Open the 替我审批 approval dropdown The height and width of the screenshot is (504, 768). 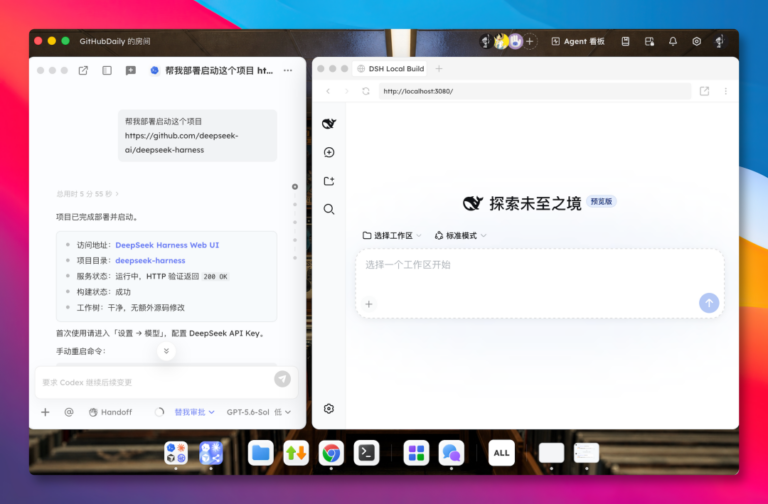tap(194, 412)
